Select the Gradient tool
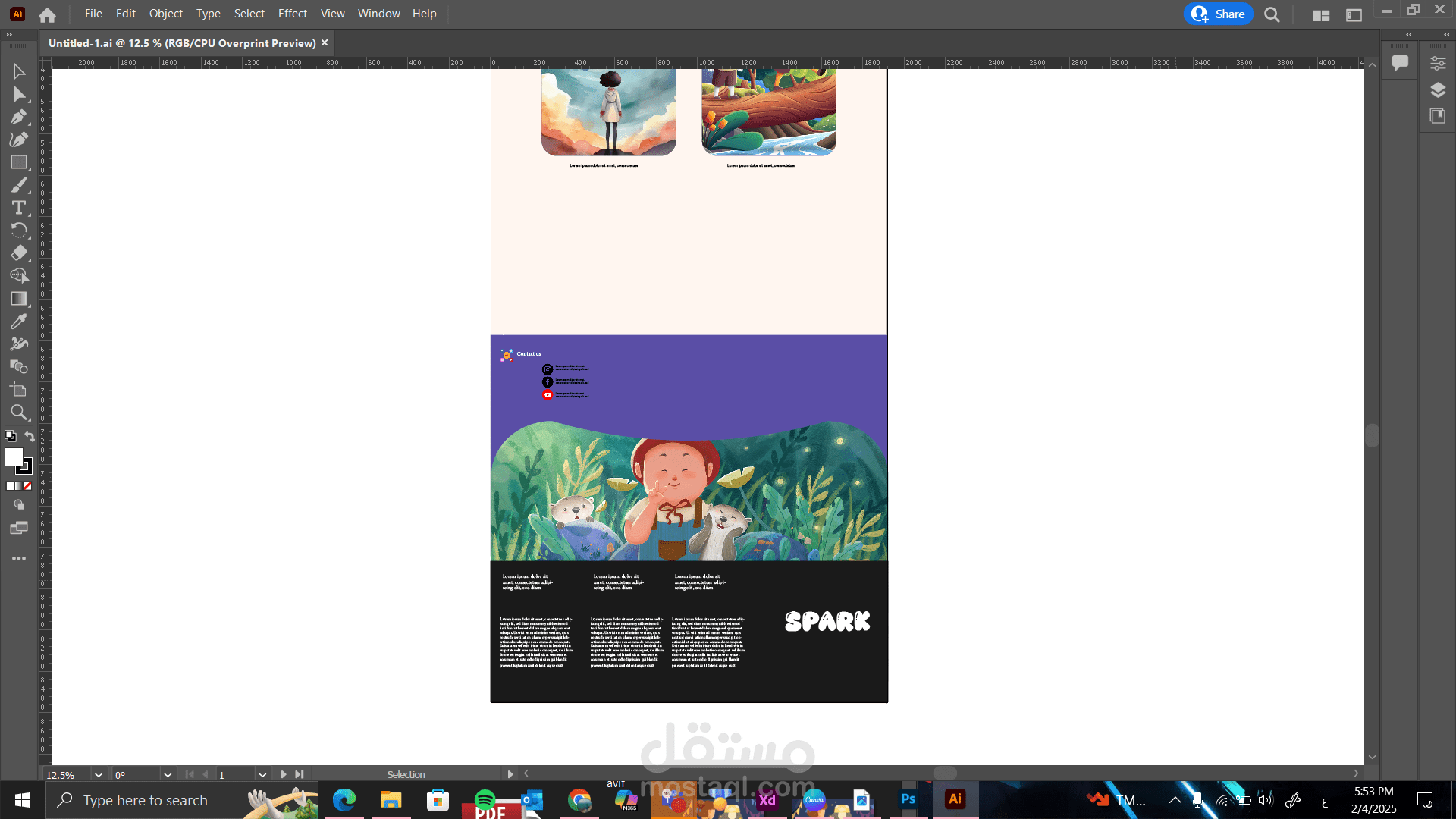 point(19,299)
